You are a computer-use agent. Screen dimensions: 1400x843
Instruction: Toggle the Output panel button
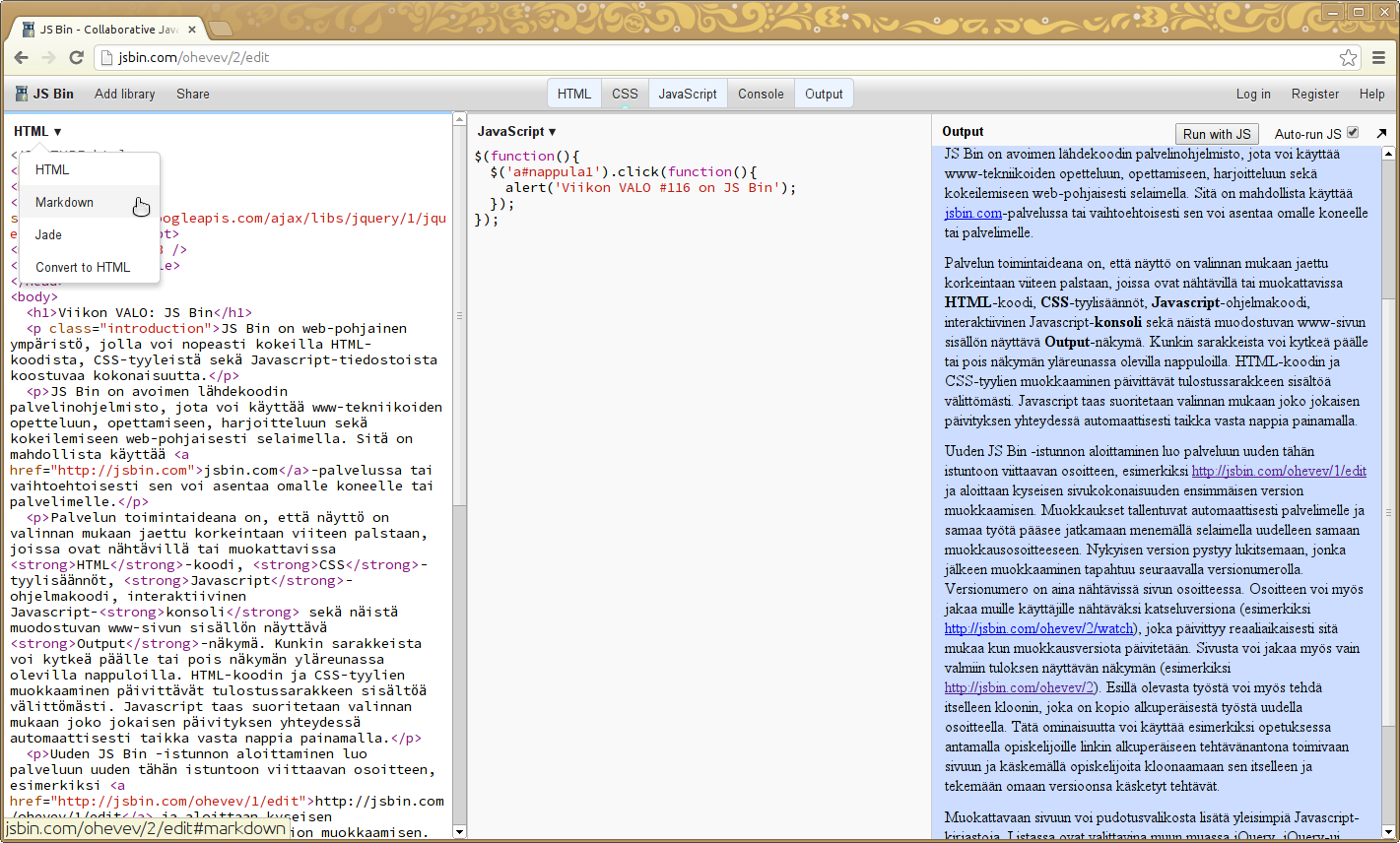824,94
